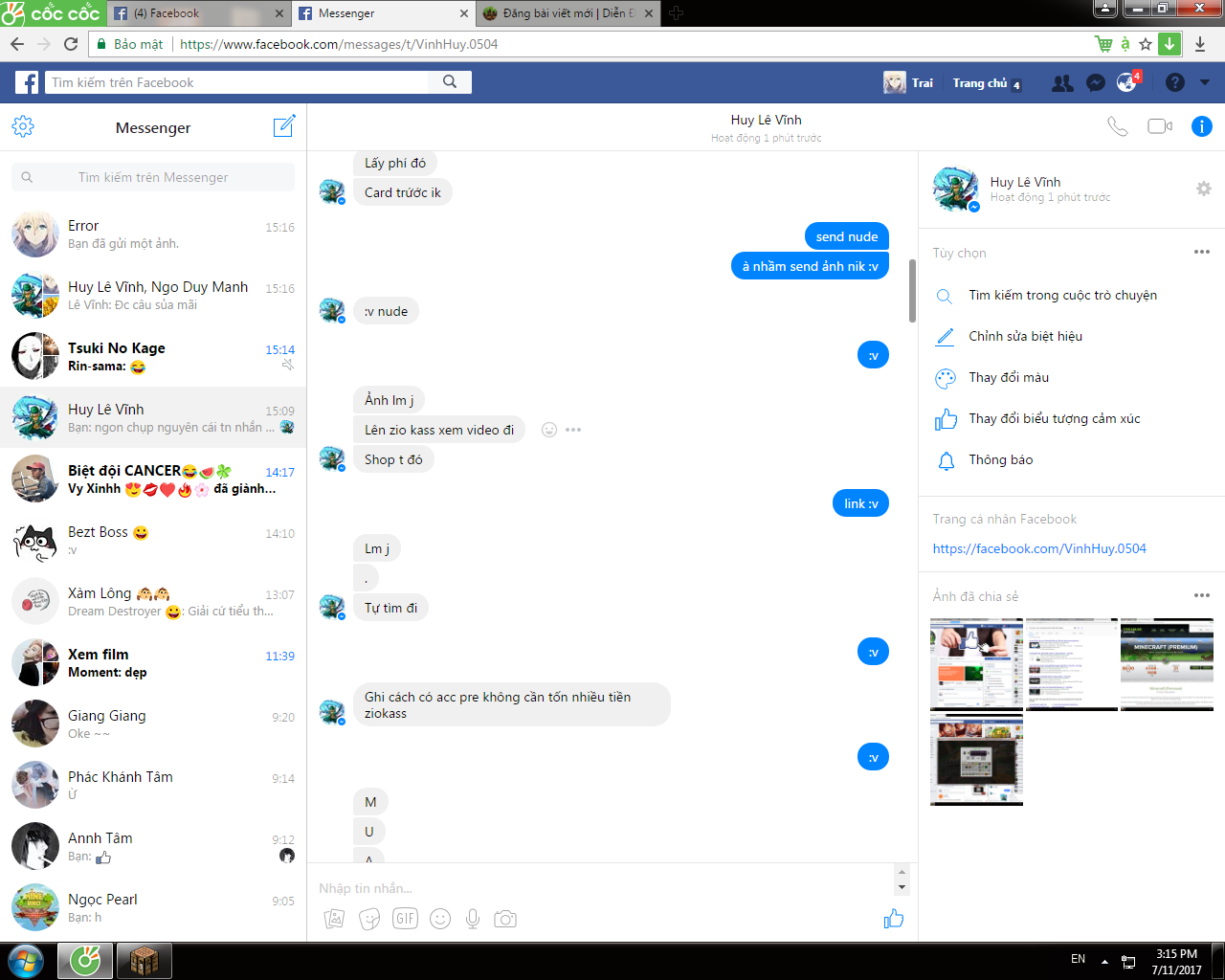The width and height of the screenshot is (1225, 980).
Task: Compose a new message
Action: 284,126
